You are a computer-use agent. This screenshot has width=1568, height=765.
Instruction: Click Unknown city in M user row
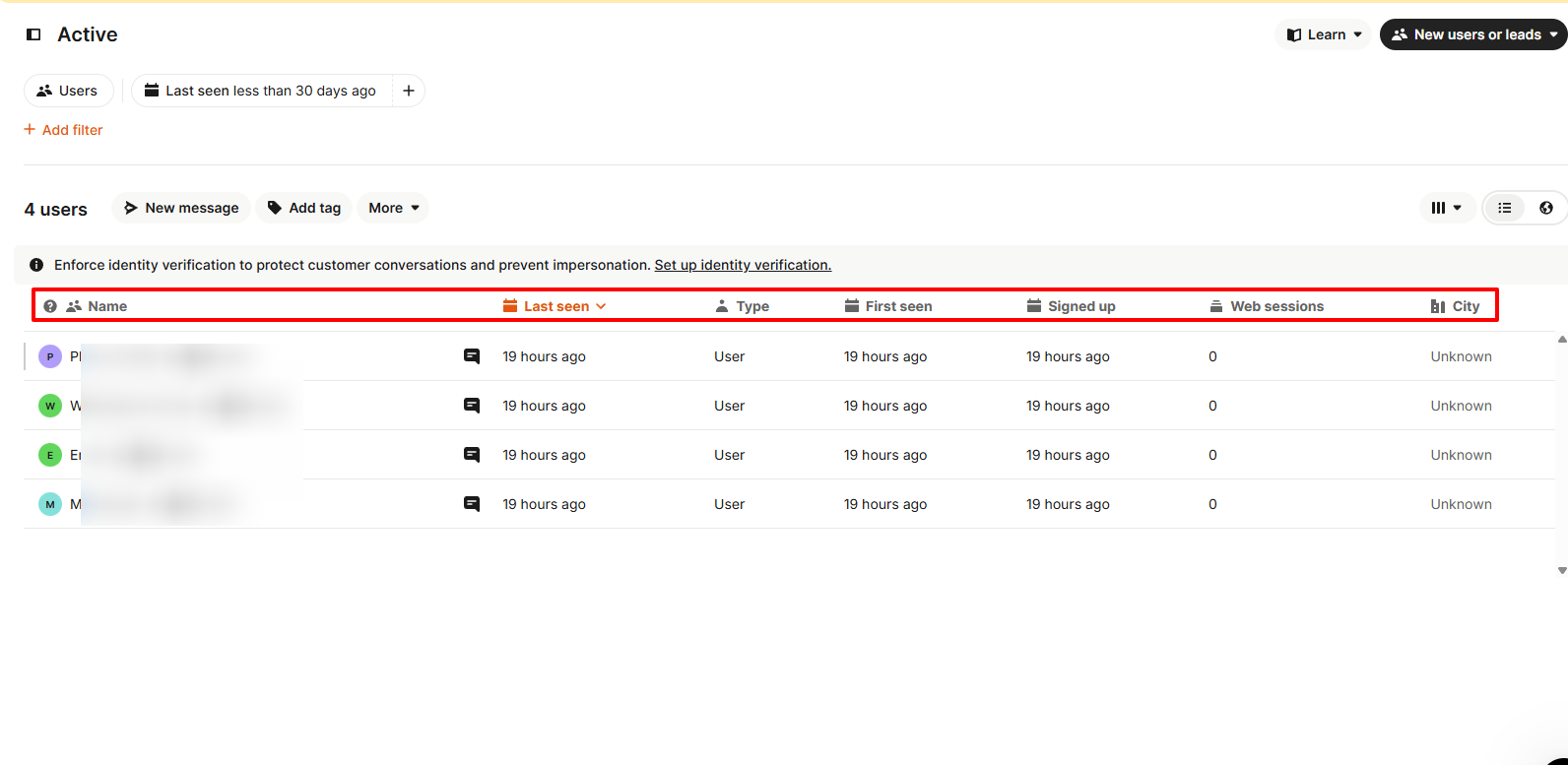[x=1461, y=504]
